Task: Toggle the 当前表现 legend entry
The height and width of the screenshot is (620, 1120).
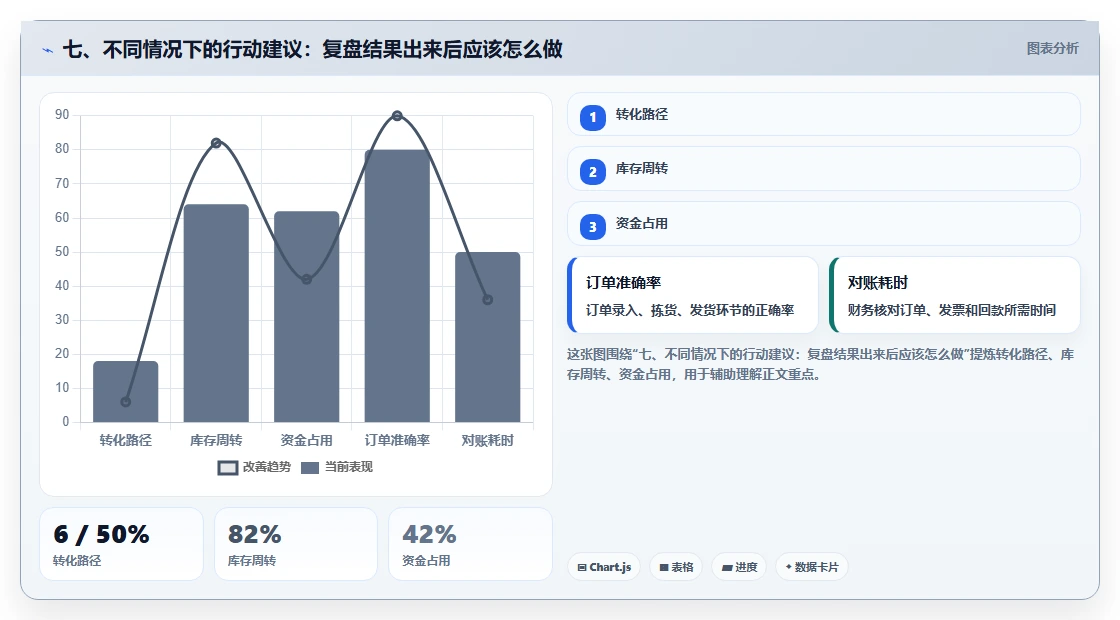Action: tap(336, 467)
